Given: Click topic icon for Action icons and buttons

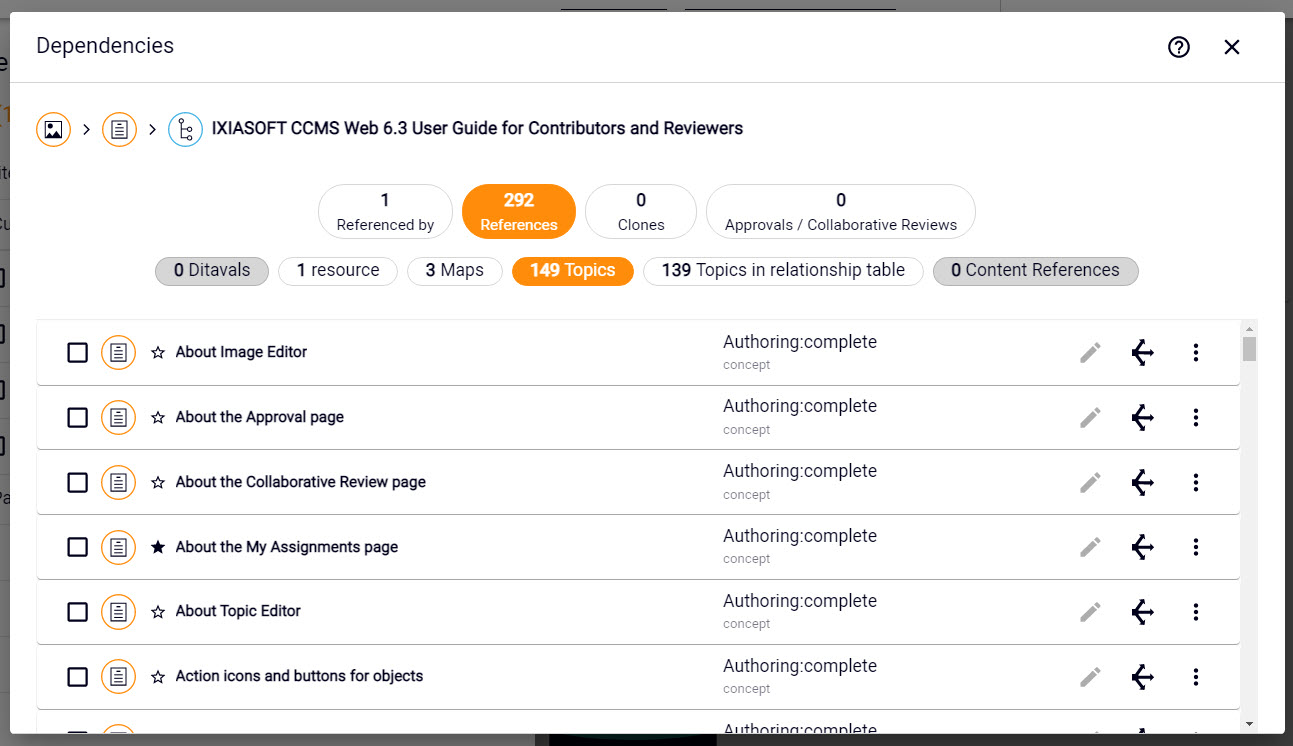Looking at the screenshot, I should click(x=119, y=677).
